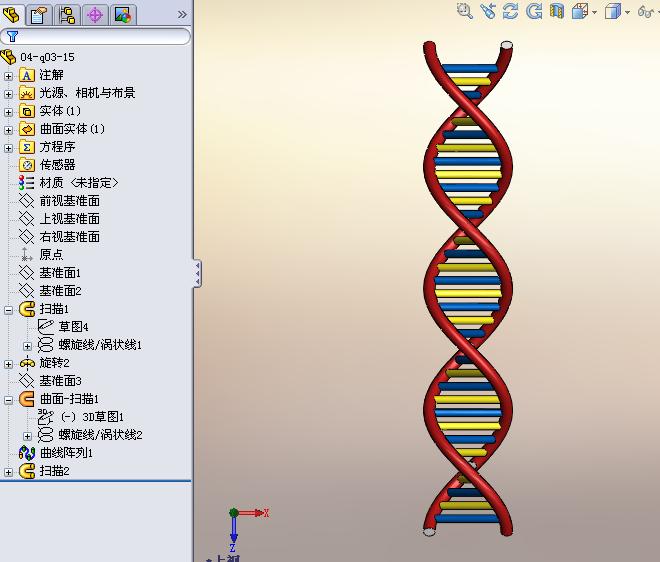Click the 方程序 equations sigma icon
This screenshot has height=562, width=660.
pyautogui.click(x=27, y=147)
